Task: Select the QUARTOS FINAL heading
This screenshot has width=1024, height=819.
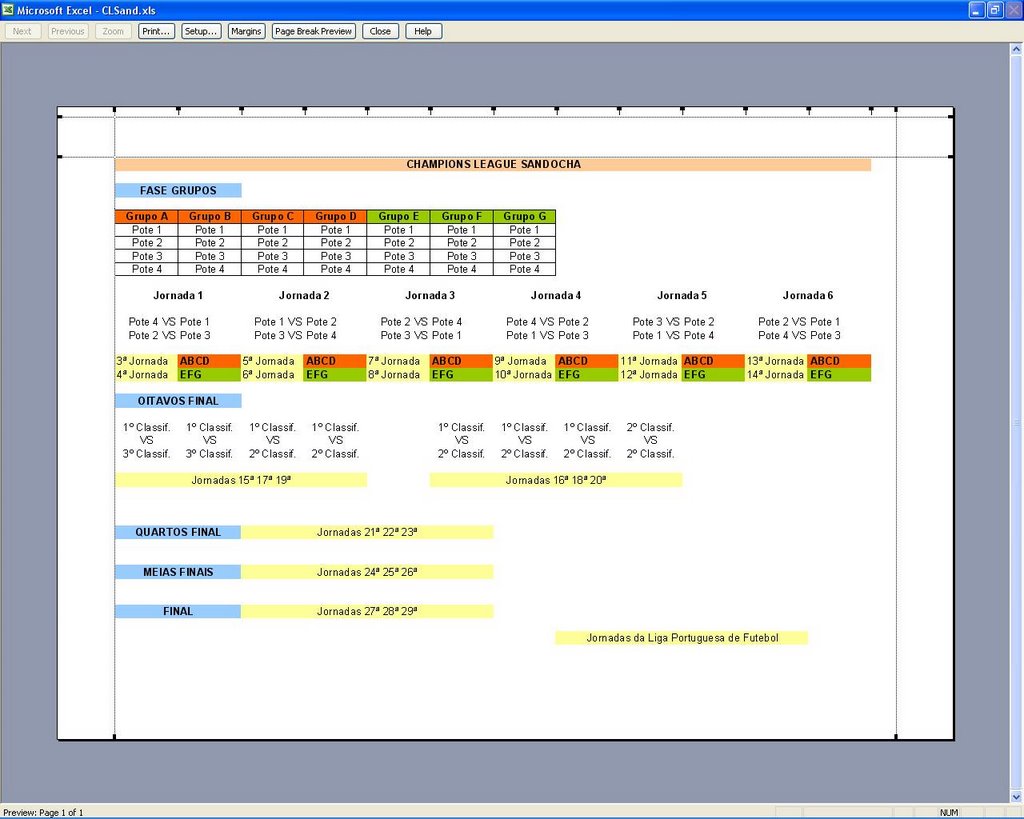Action: click(x=178, y=532)
